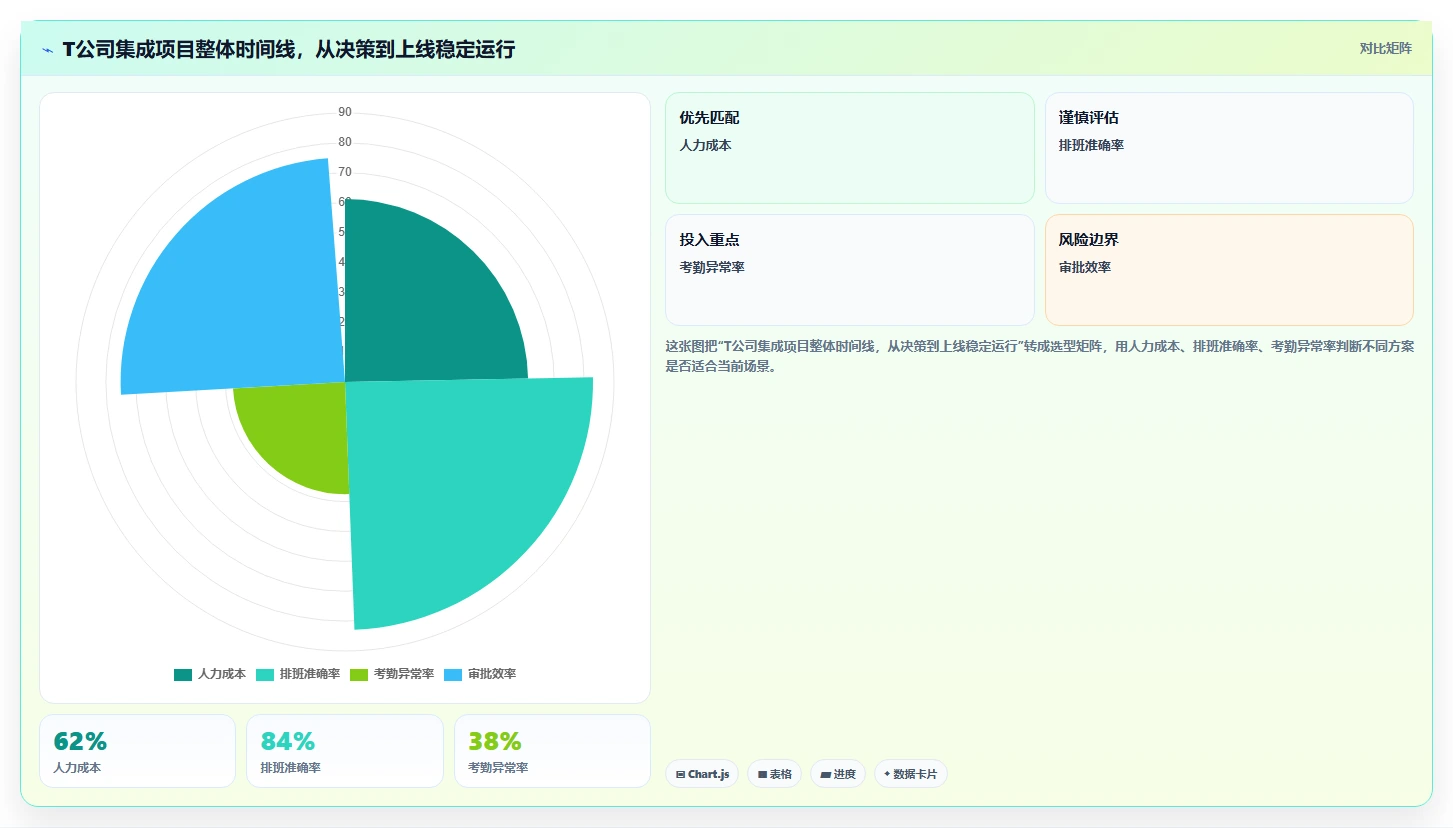Toggle 排班准确率 legend swatch
Viewport: 1453px width, 828px height.
coord(265,675)
